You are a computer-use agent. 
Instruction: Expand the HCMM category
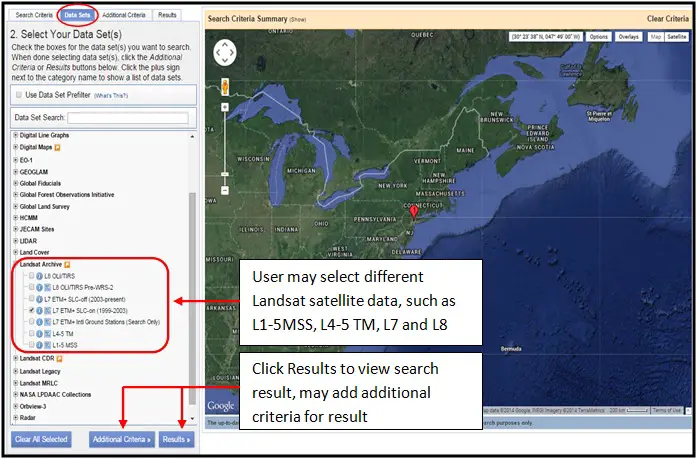(x=16, y=218)
